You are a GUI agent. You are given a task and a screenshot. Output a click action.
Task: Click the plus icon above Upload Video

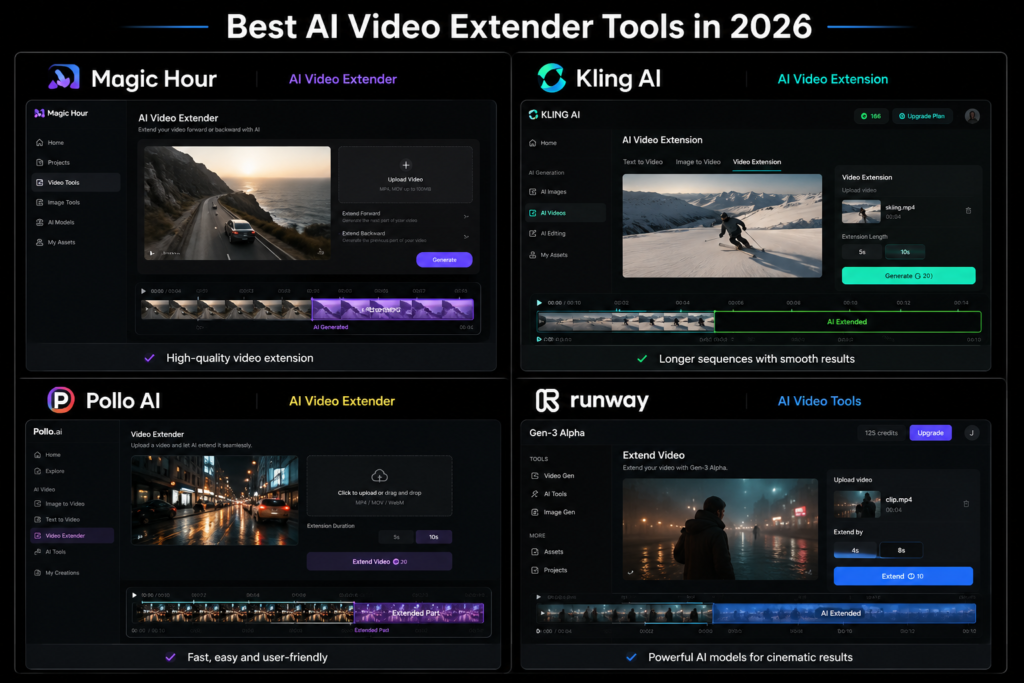[x=406, y=165]
